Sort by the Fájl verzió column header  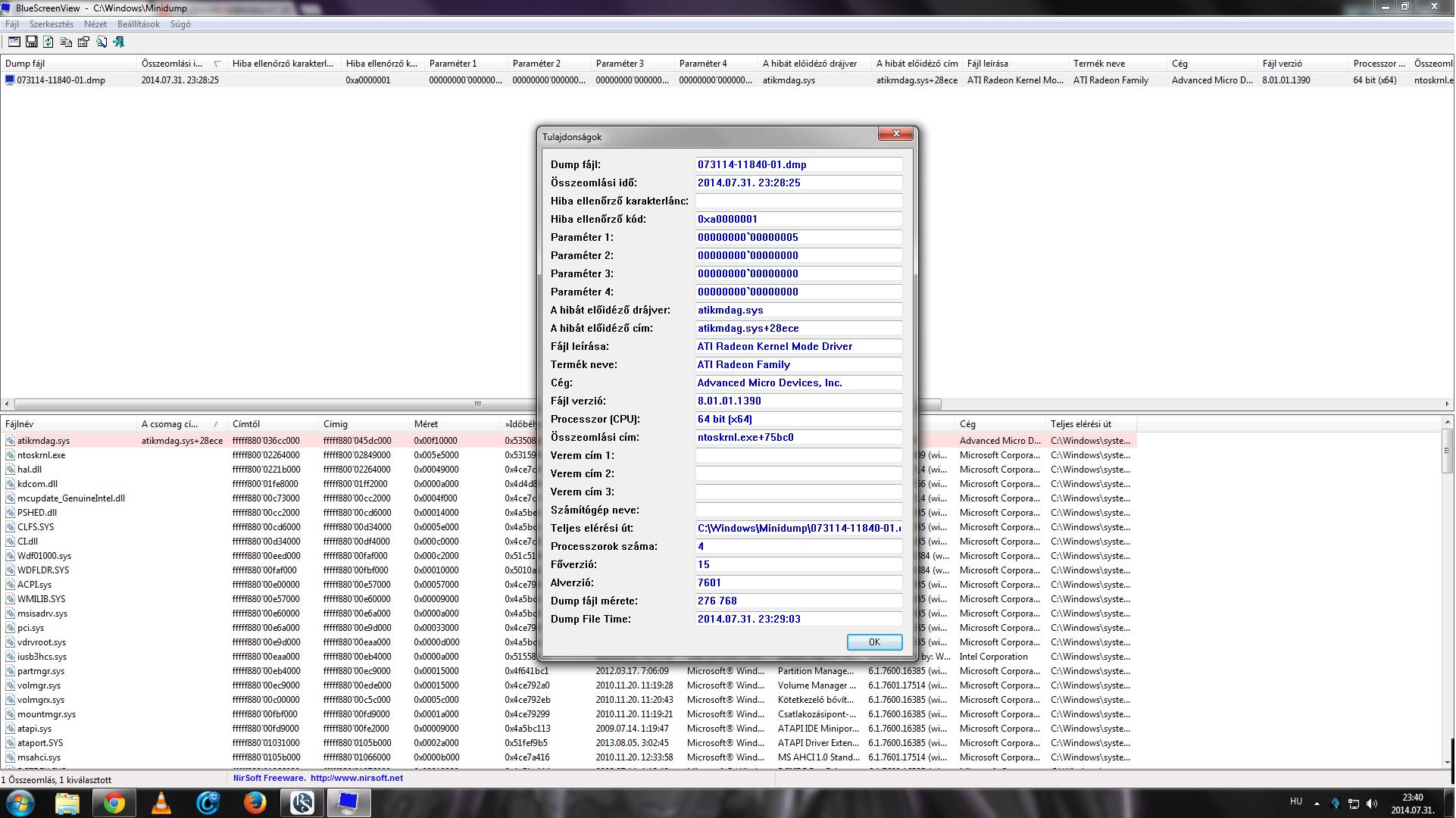pyautogui.click(x=1303, y=64)
